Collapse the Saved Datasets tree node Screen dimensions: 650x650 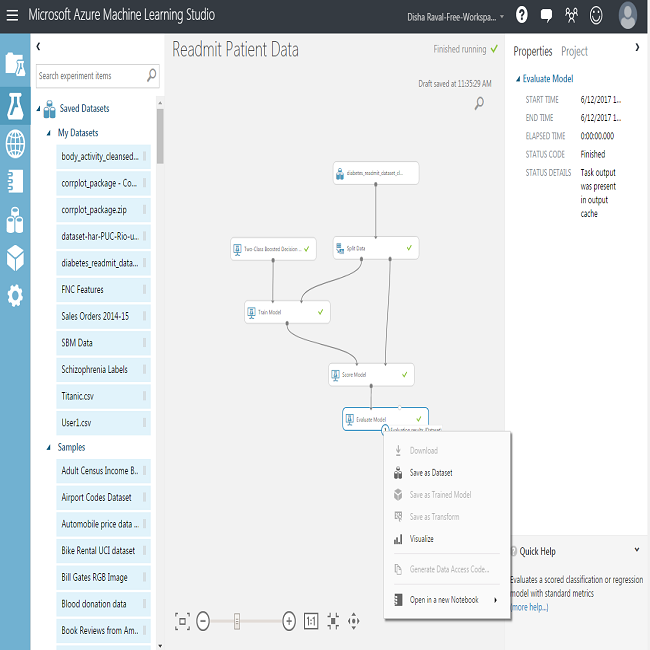pyautogui.click(x=39, y=109)
